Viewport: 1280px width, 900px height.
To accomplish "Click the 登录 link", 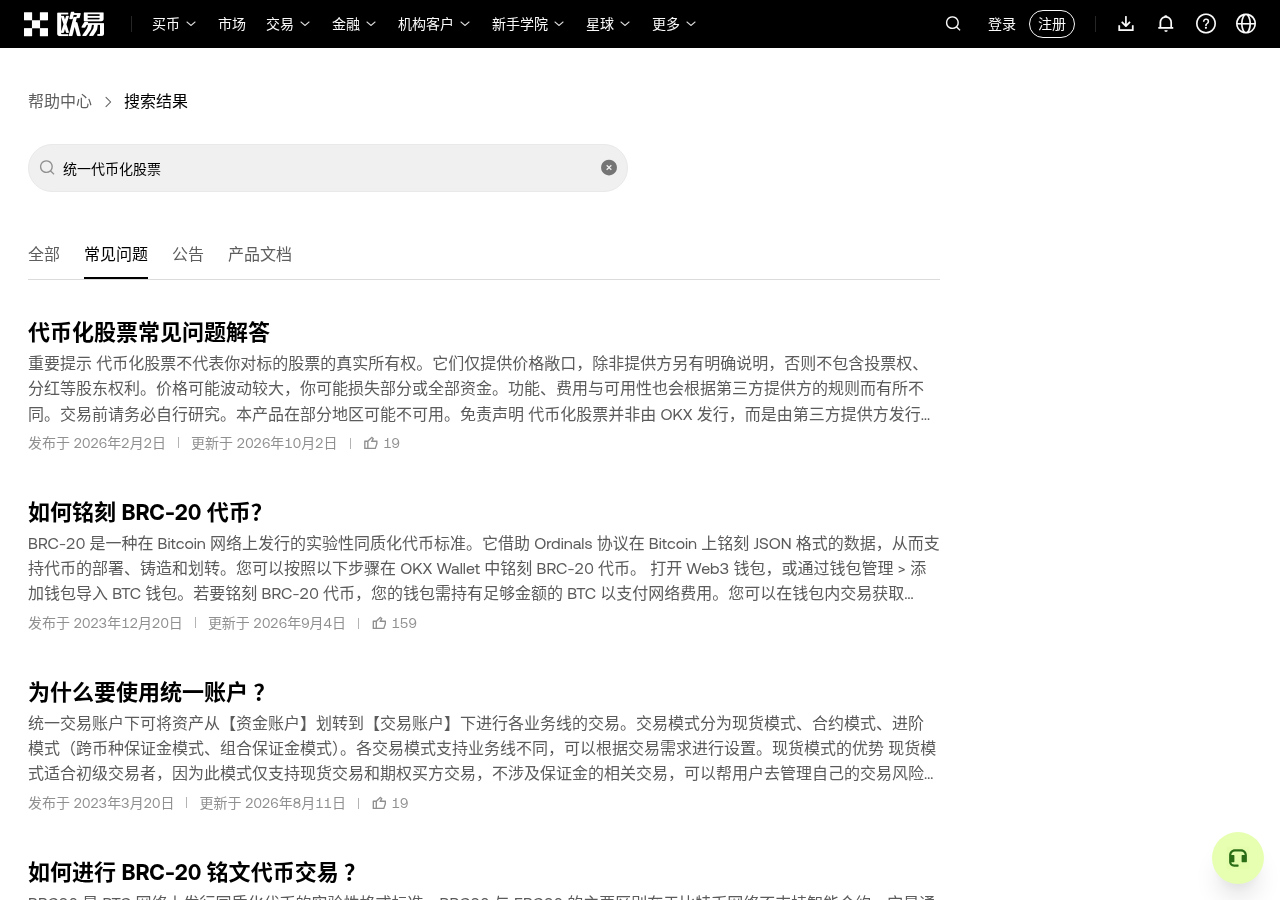I will pyautogui.click(x=1002, y=25).
